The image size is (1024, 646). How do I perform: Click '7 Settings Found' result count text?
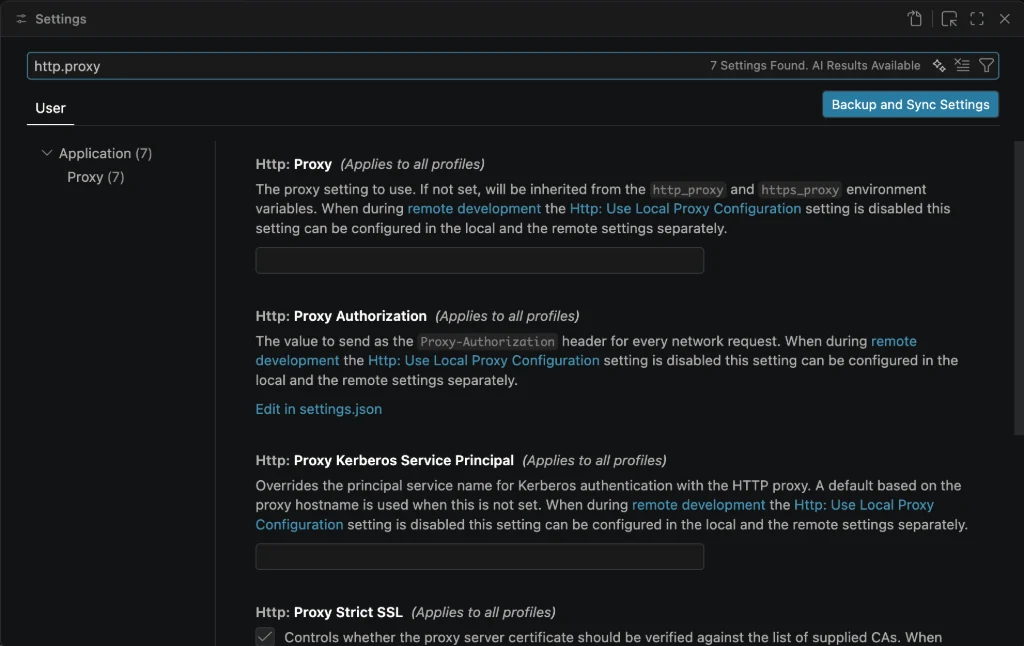757,65
